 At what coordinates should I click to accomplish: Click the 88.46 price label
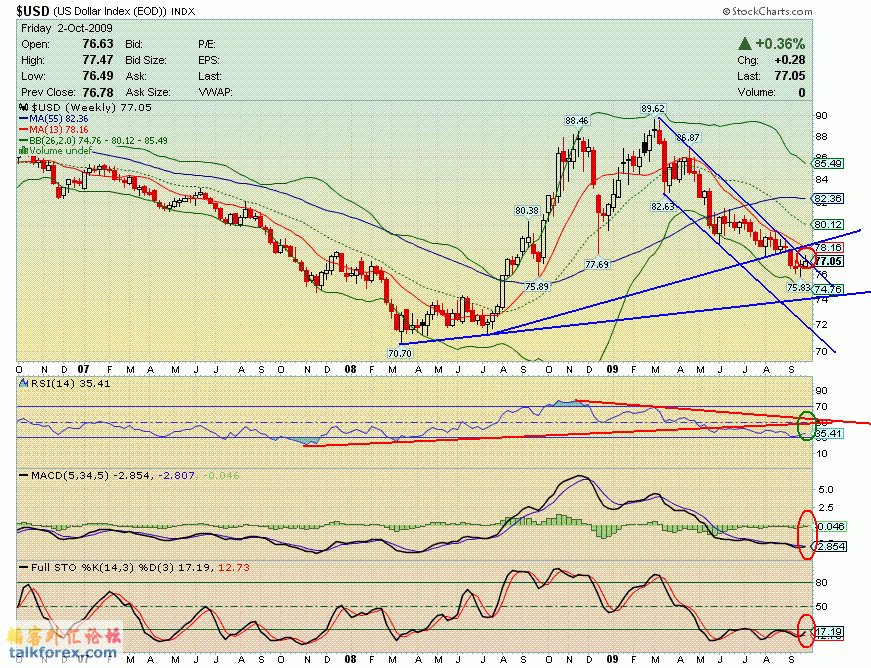tap(577, 120)
